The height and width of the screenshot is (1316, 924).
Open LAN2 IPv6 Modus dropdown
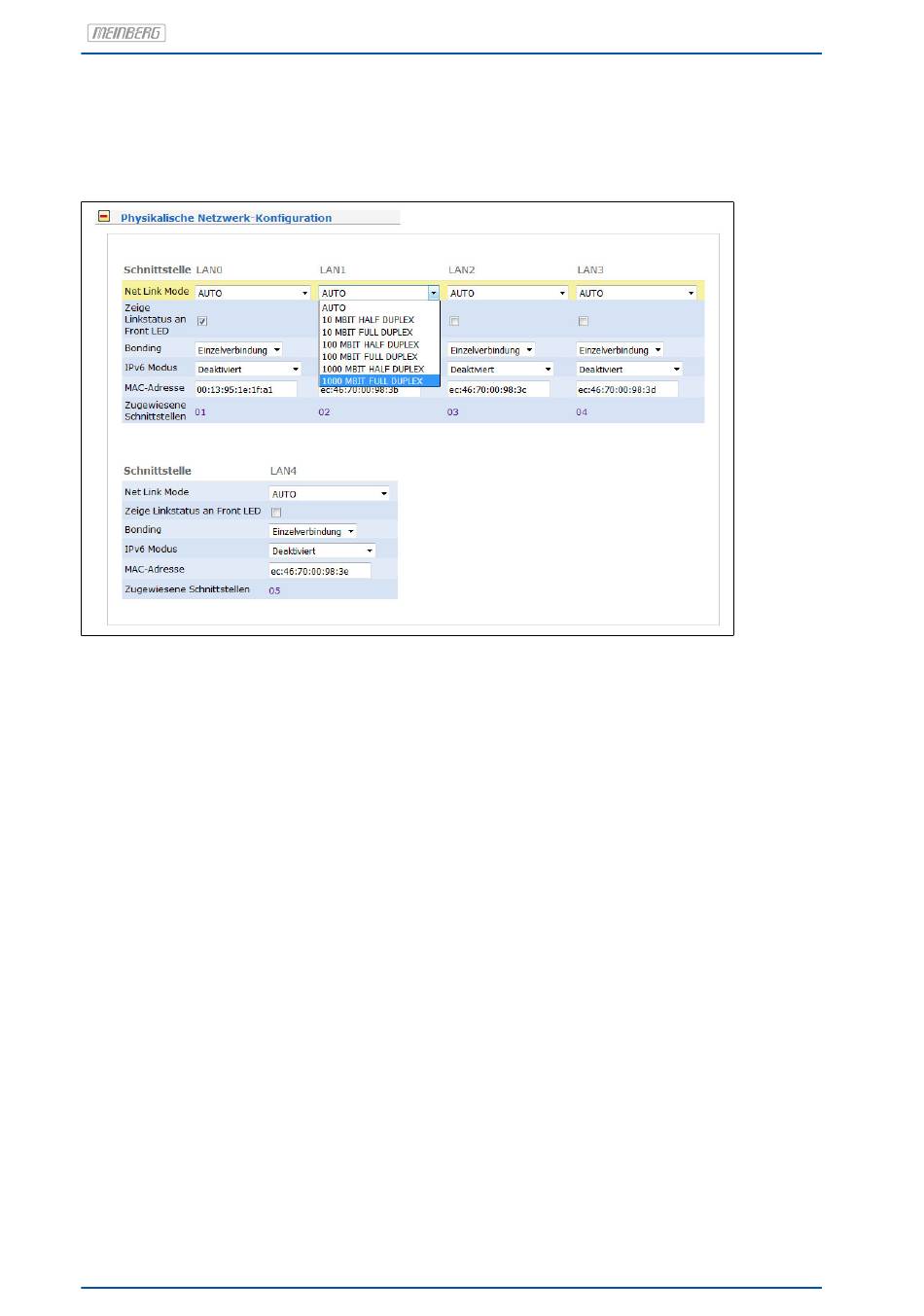point(501,370)
